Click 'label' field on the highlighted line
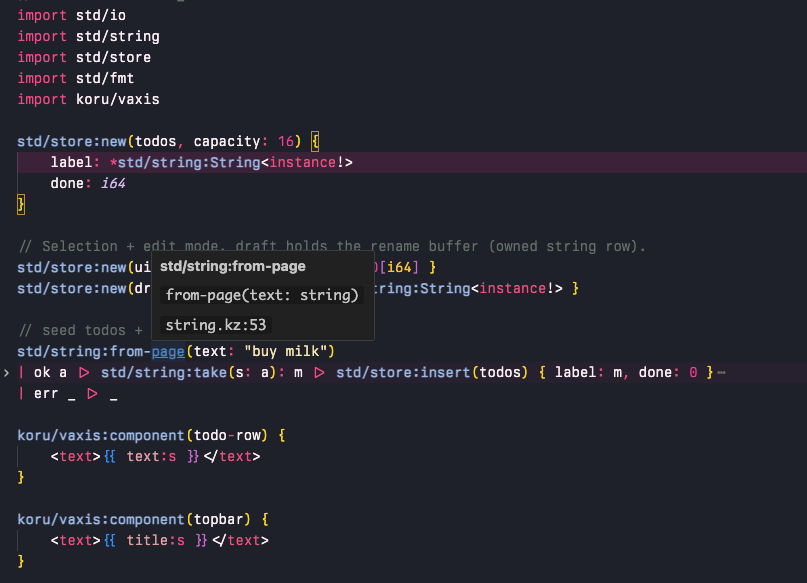This screenshot has width=807, height=583. coord(72,163)
